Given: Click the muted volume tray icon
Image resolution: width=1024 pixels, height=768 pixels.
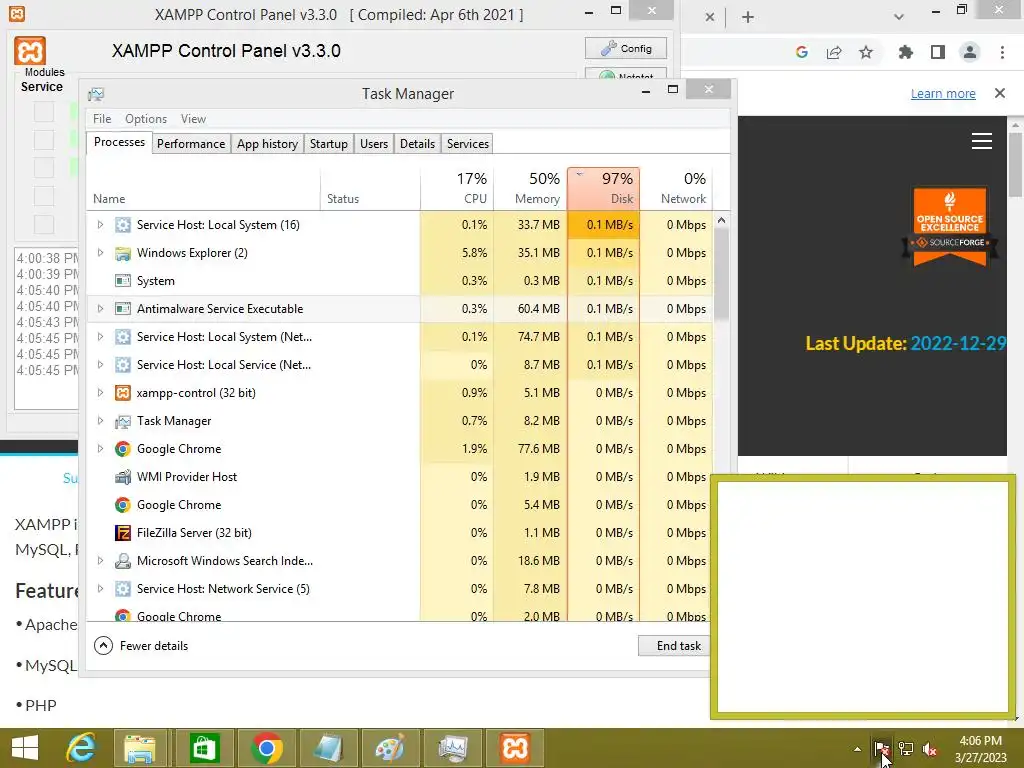Looking at the screenshot, I should coord(930,749).
